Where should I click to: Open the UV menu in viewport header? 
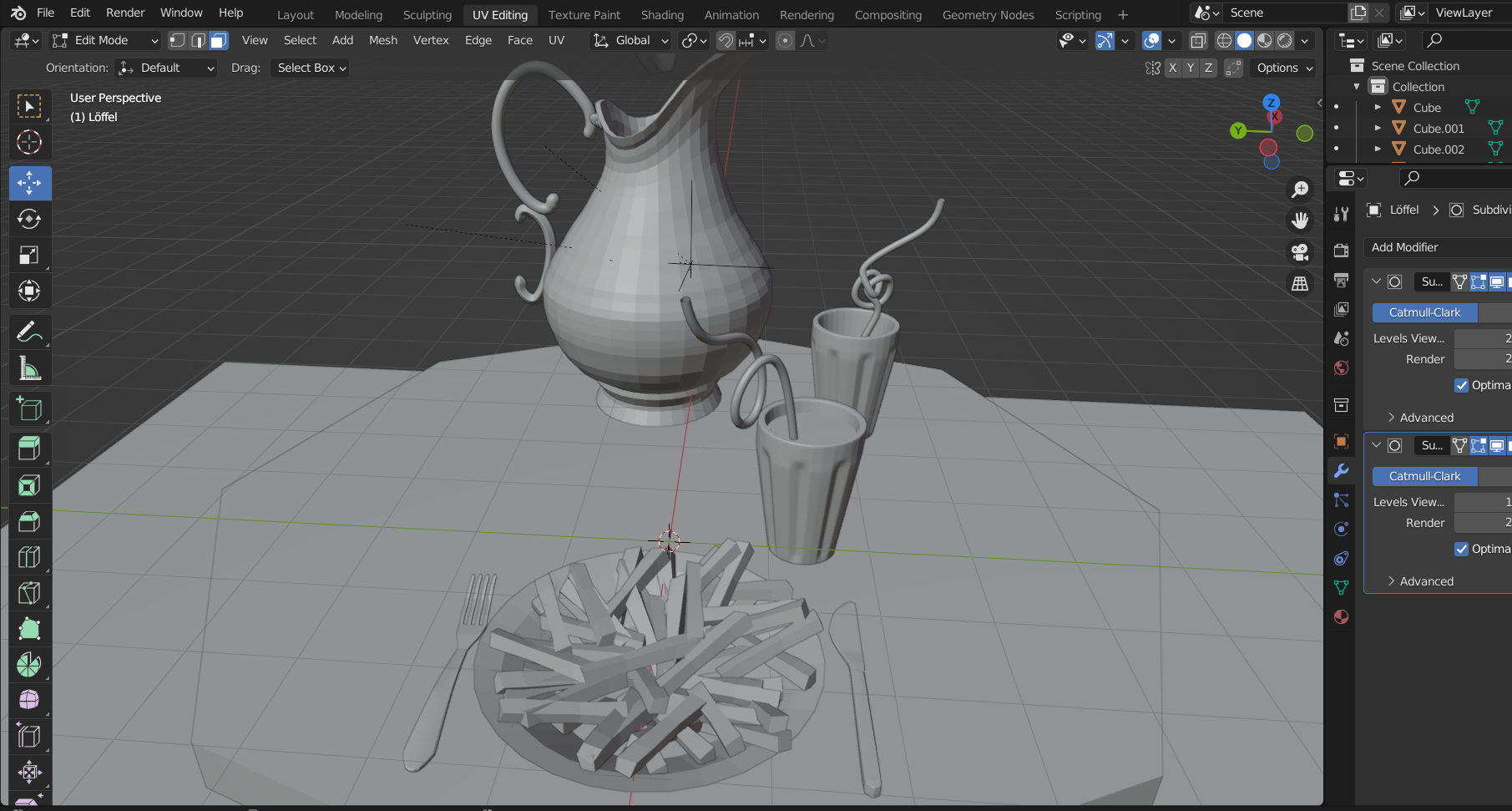pos(556,40)
